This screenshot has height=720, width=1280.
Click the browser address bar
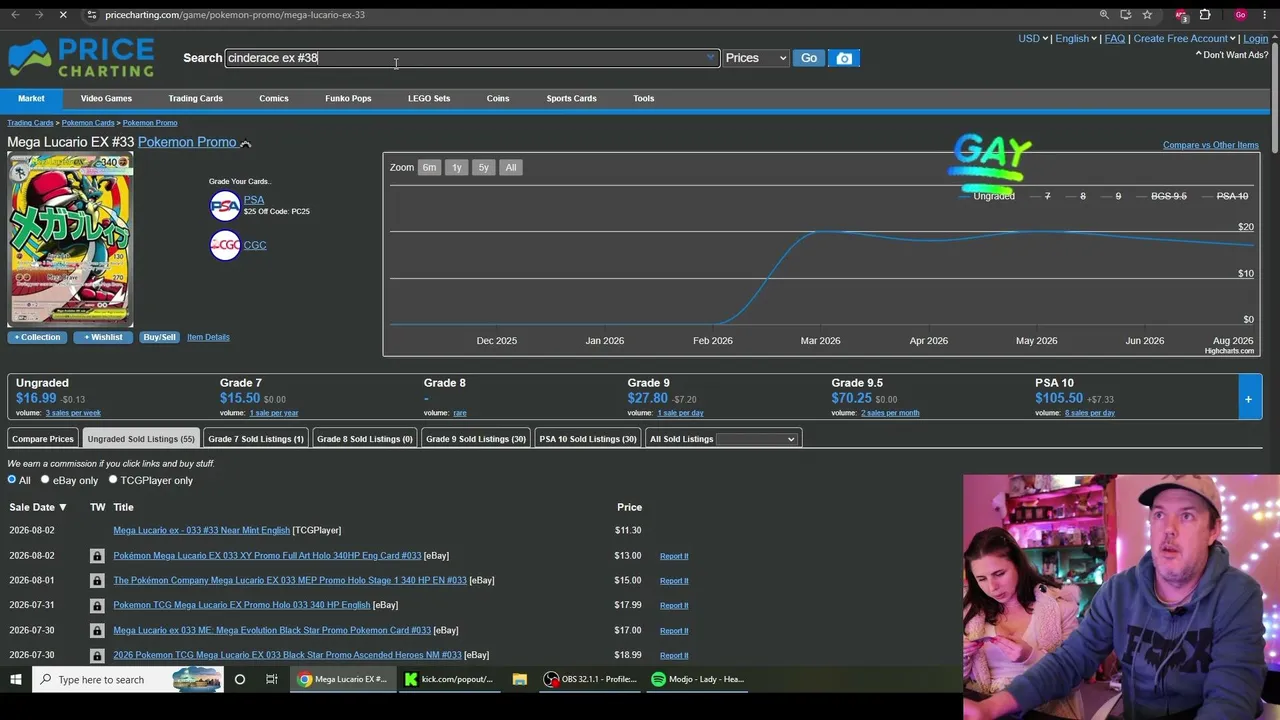coord(590,15)
